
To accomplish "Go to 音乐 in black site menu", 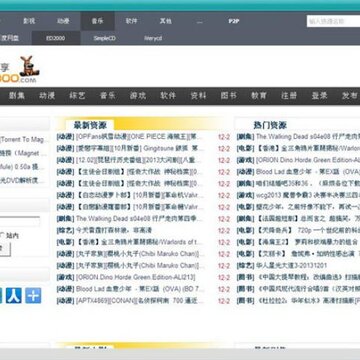I will click(108, 96).
